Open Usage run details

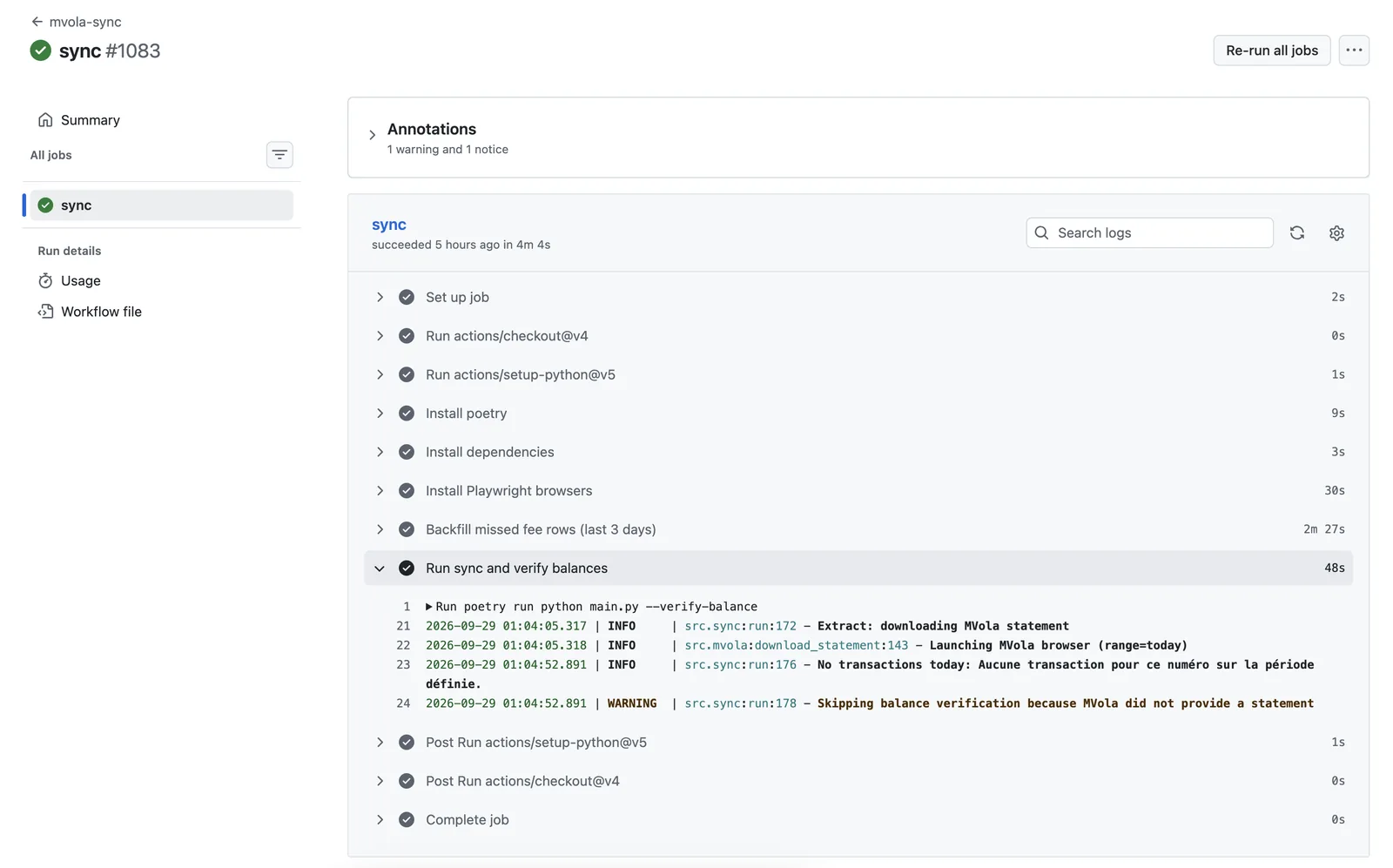(x=81, y=281)
